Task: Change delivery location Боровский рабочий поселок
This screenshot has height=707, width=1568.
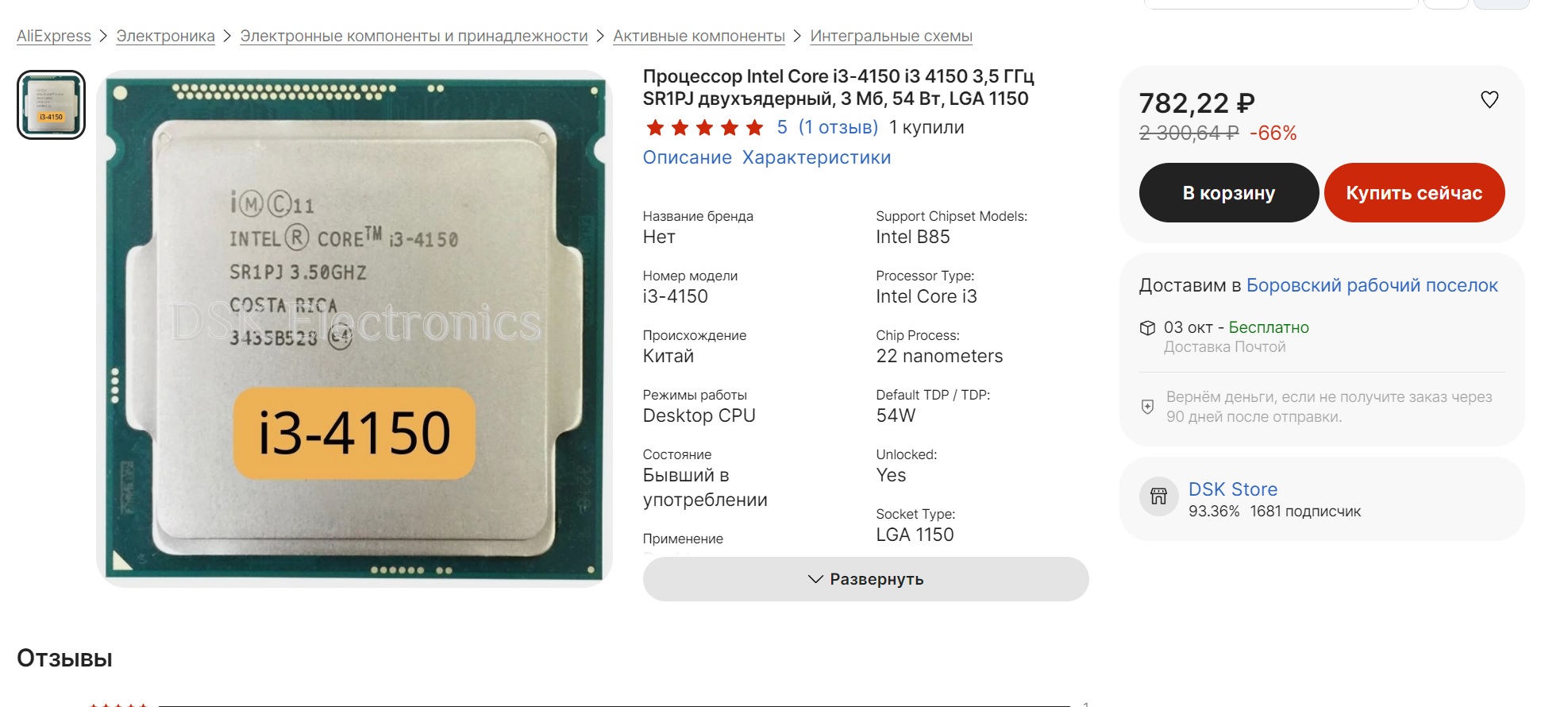Action: tap(1372, 285)
